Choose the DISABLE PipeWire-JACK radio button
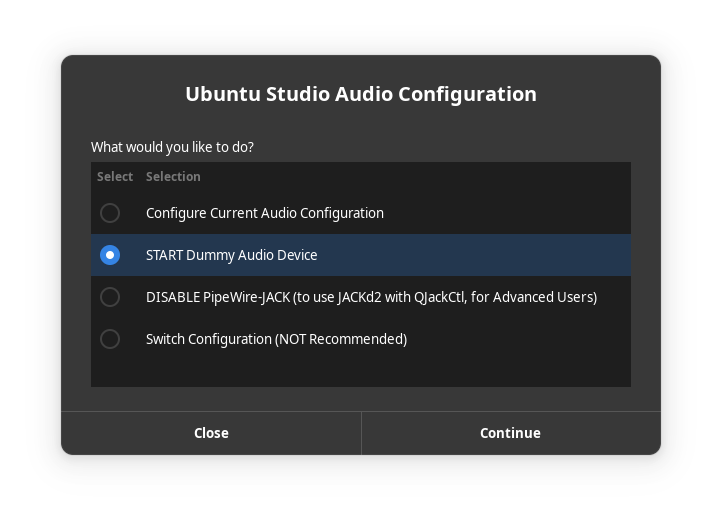 [x=110, y=297]
